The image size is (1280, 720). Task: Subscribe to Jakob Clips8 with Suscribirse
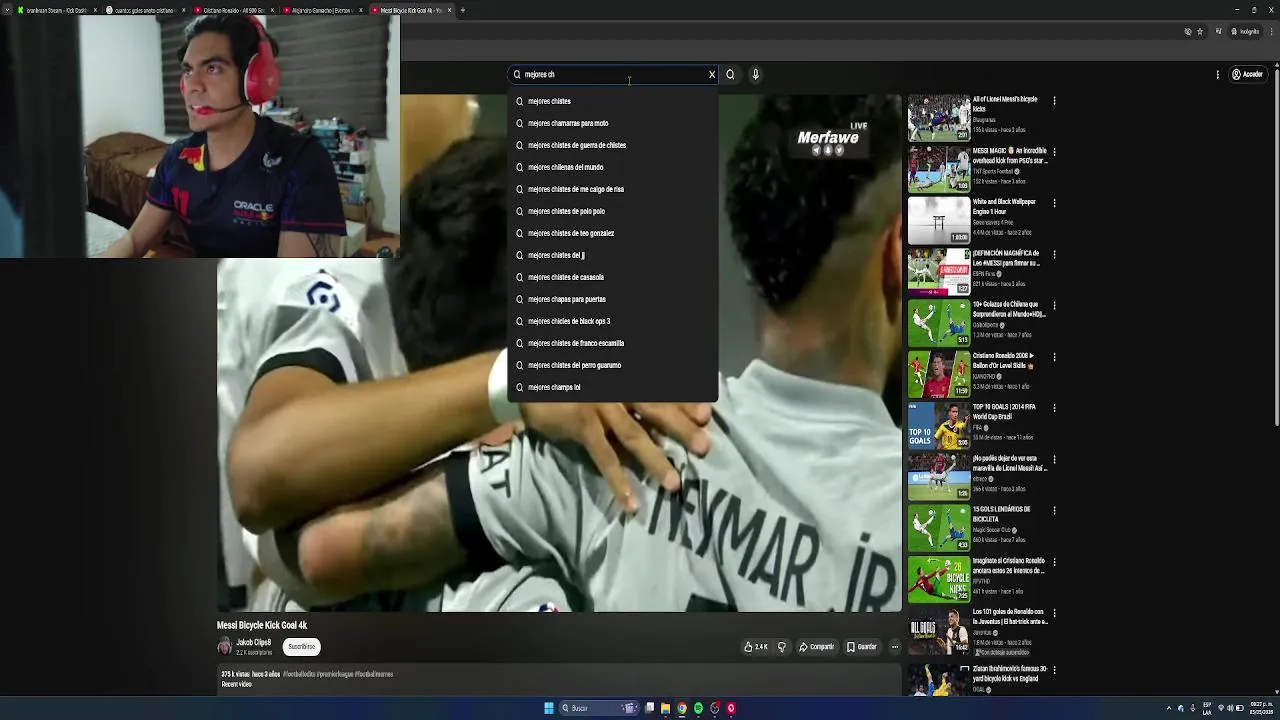click(x=301, y=647)
